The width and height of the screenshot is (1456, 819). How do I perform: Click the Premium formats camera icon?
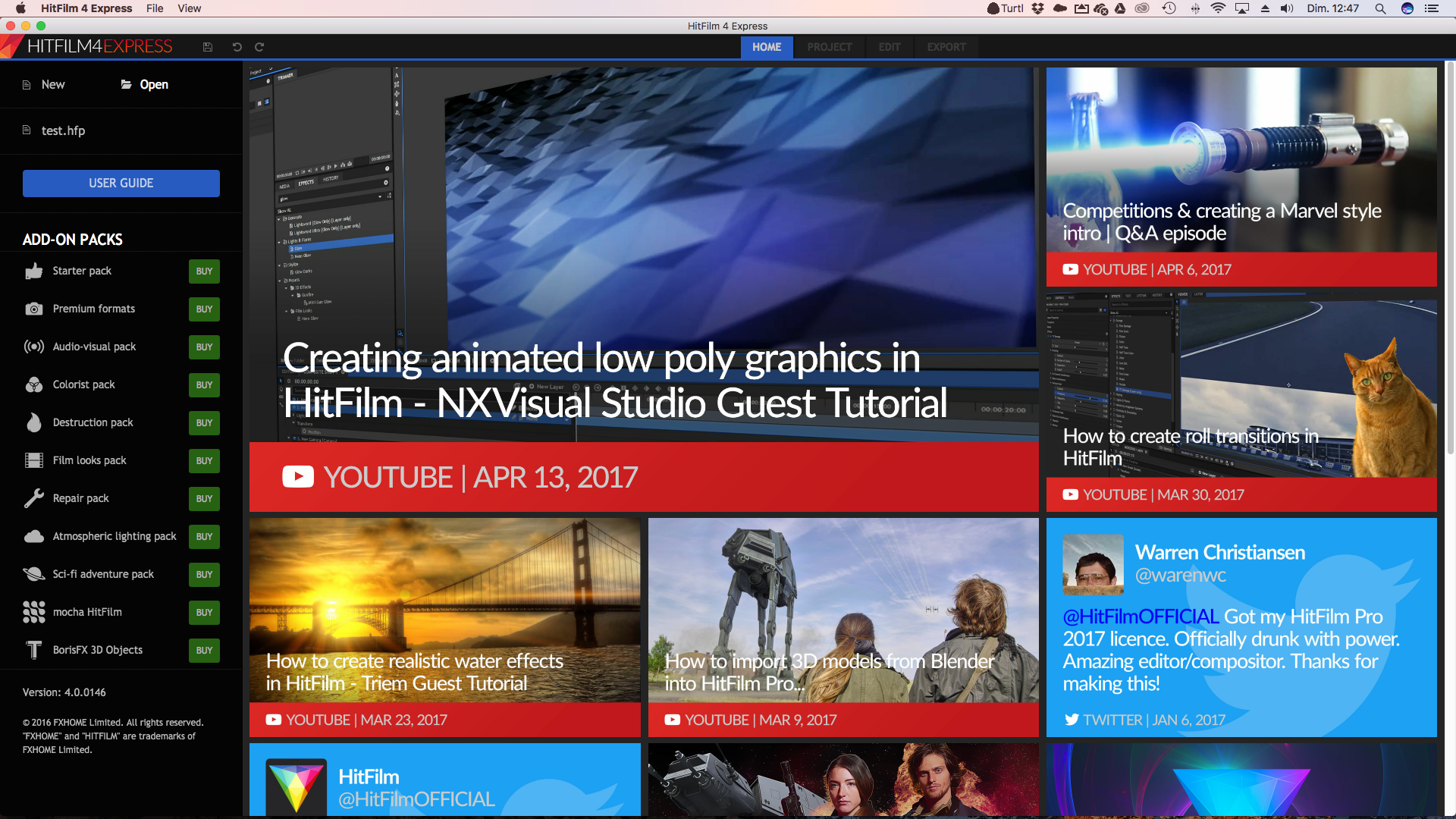click(x=34, y=309)
